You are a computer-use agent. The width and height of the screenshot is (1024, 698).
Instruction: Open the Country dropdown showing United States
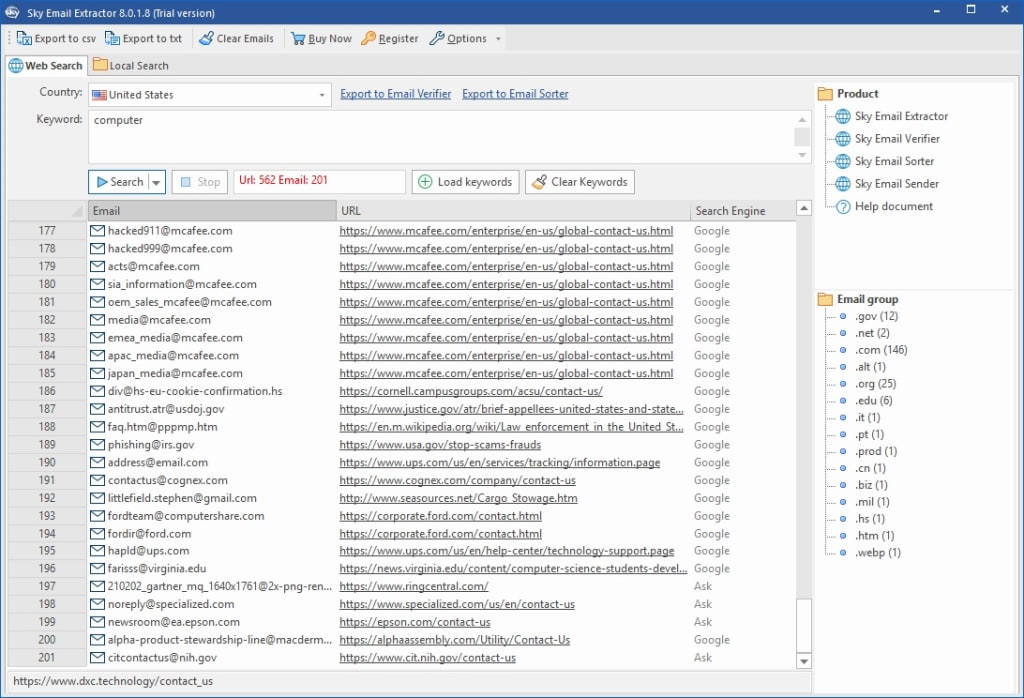pos(210,95)
